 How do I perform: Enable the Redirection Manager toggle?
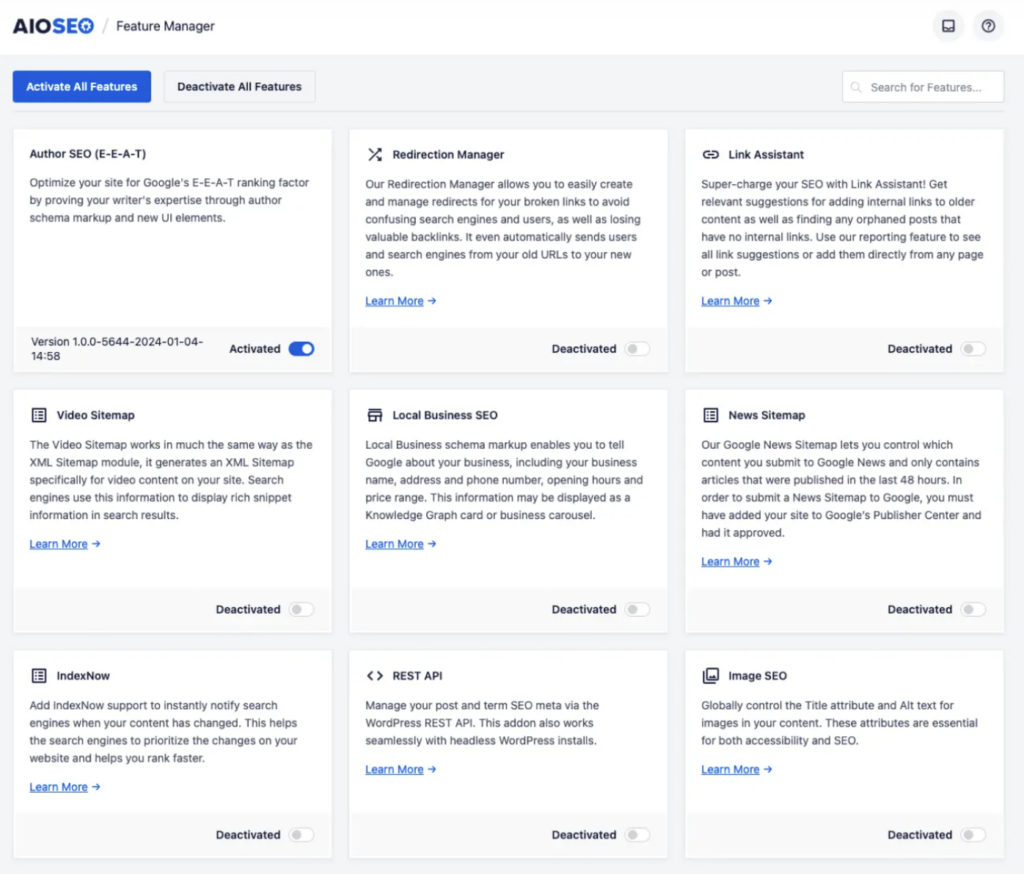(639, 349)
